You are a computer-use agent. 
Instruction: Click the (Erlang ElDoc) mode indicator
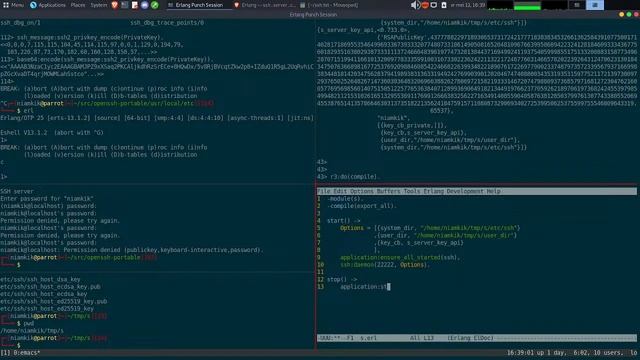(x=470, y=338)
